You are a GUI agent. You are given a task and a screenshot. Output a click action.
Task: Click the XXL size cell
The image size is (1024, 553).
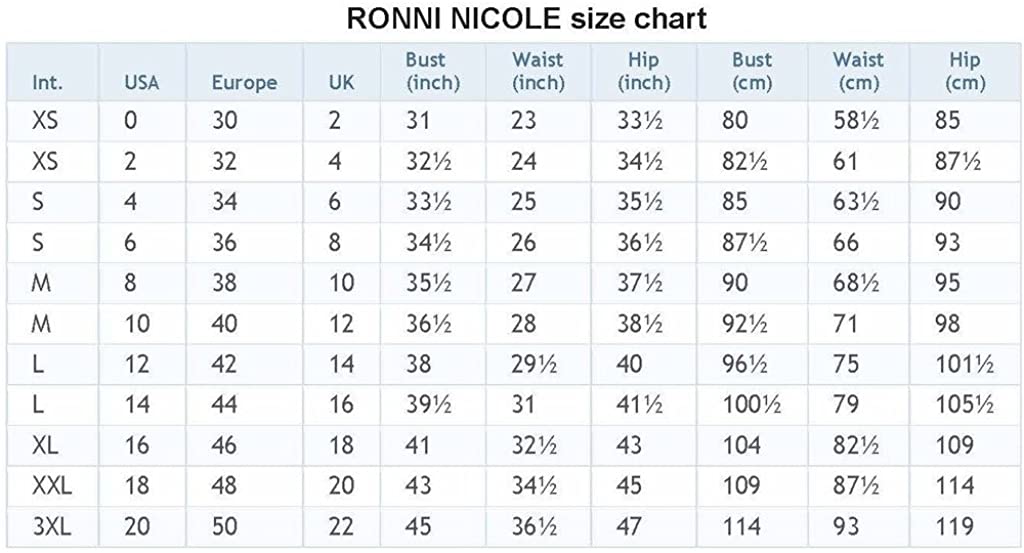52,486
